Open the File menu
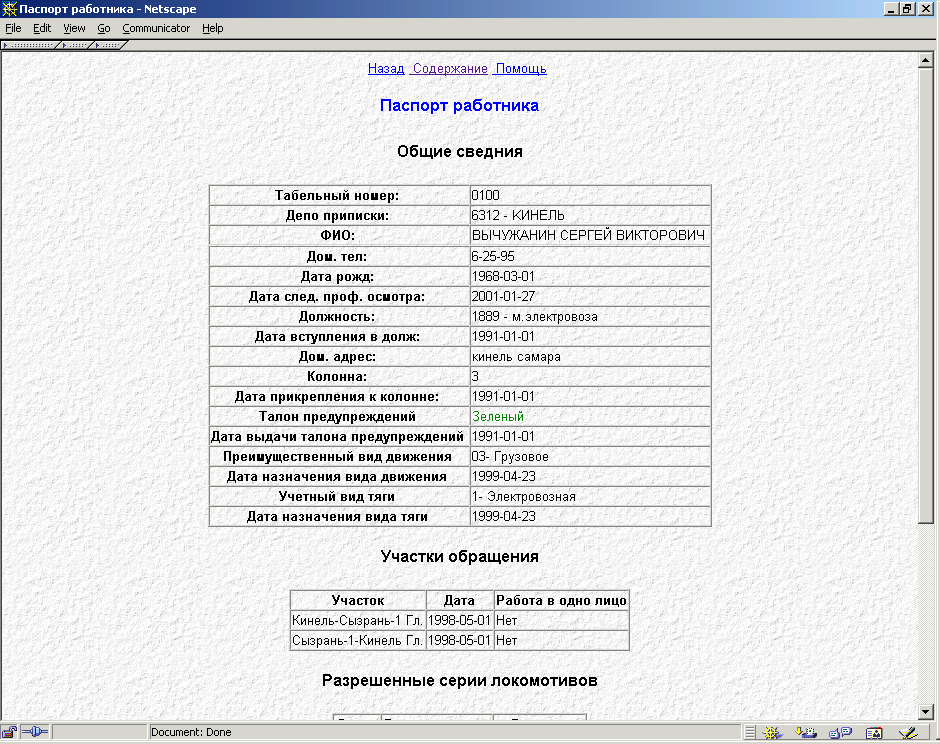 (x=13, y=28)
